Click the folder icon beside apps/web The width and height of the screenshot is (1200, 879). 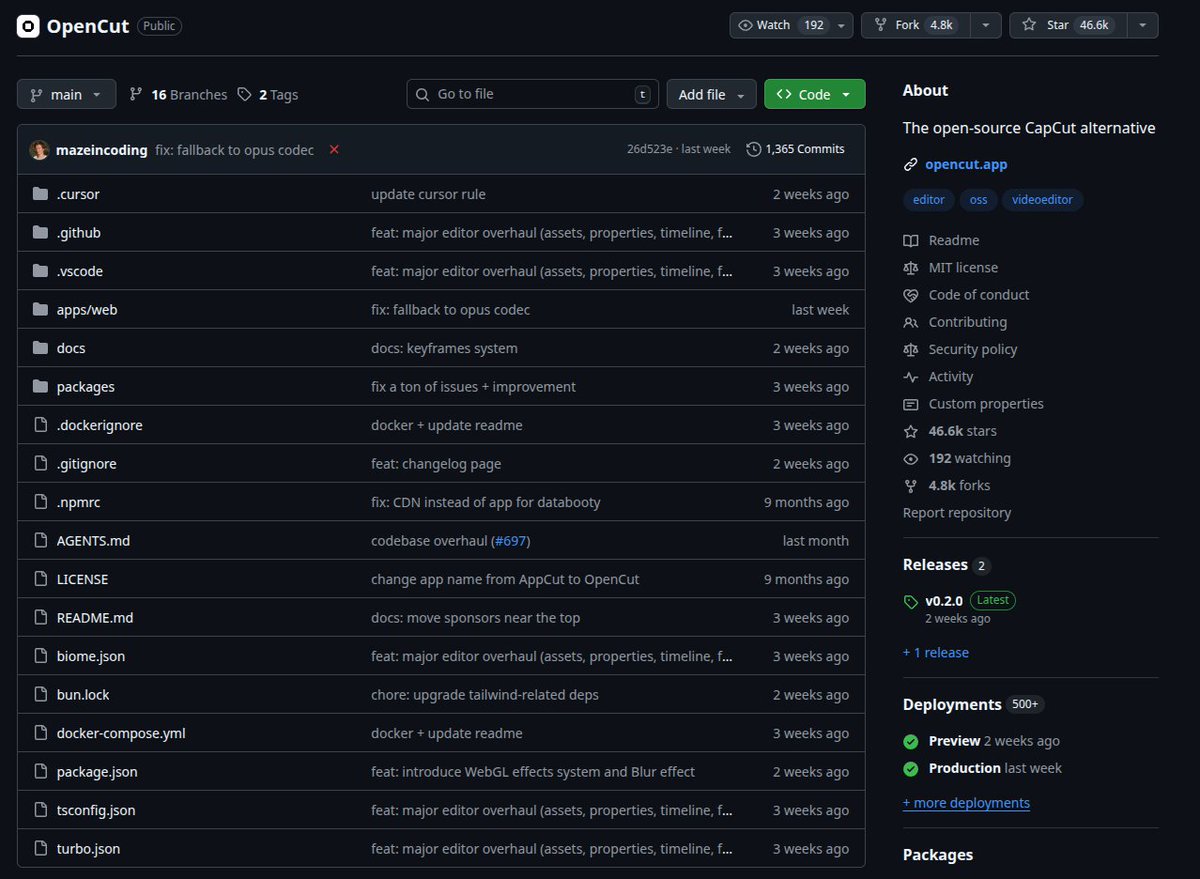[40, 310]
